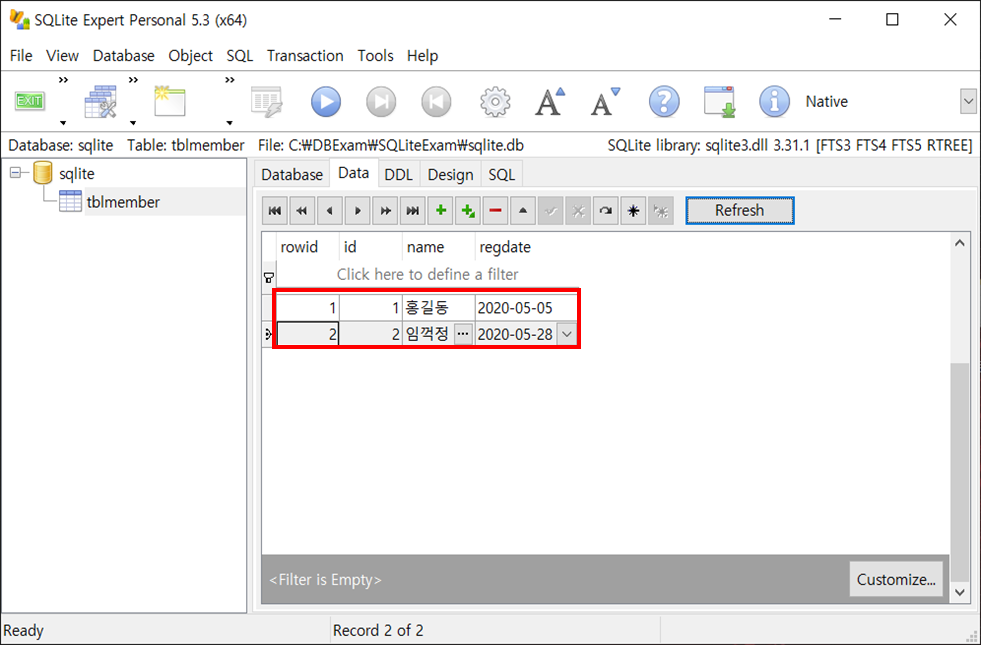
Task: Collapse the sqlite database tree node
Action: [x=16, y=173]
